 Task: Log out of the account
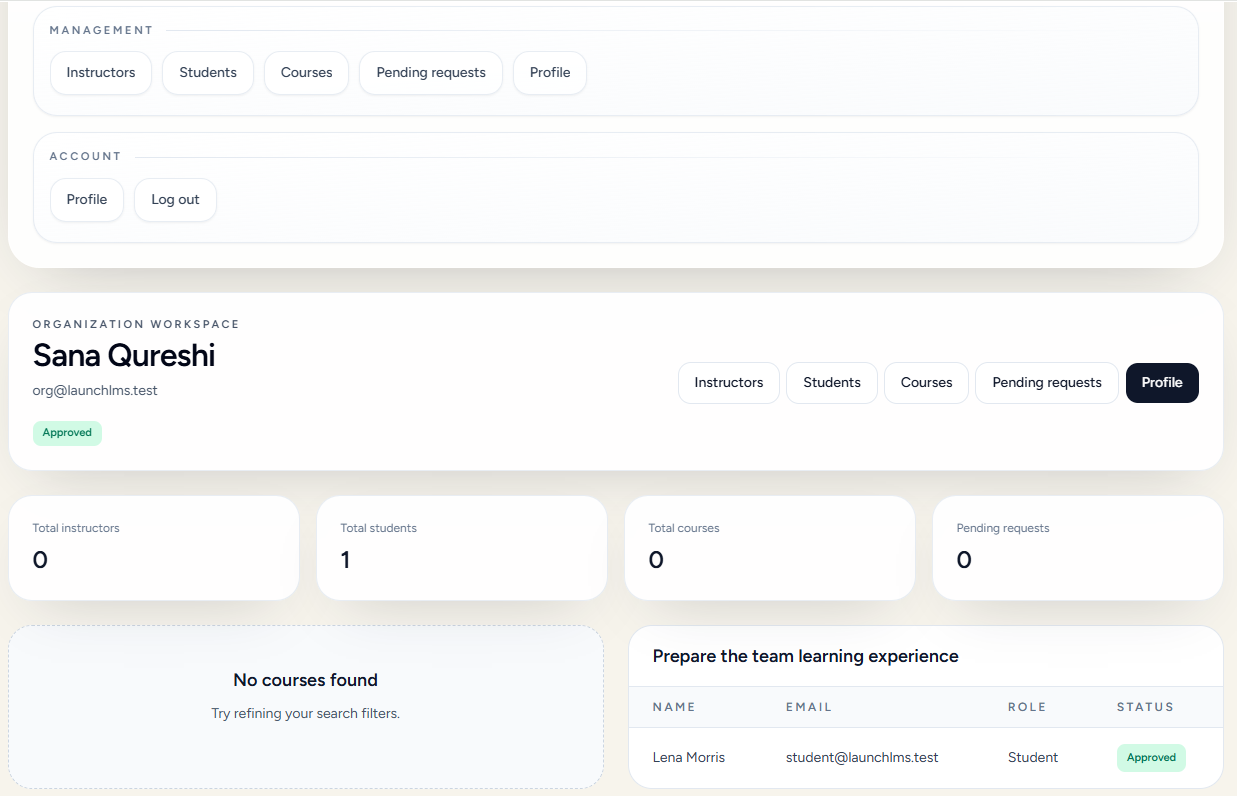[x=175, y=199]
